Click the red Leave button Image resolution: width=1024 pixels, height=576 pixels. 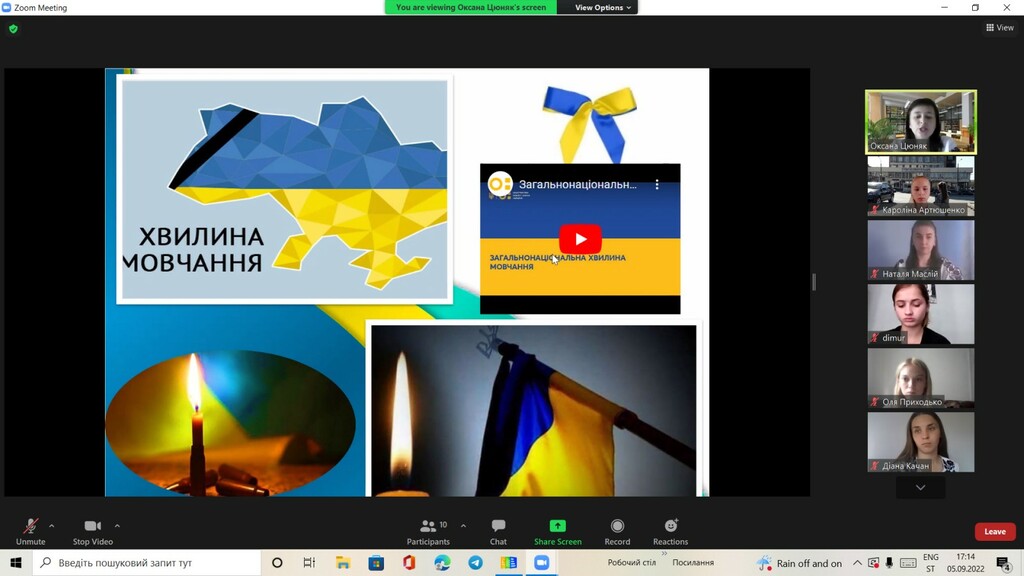point(994,532)
